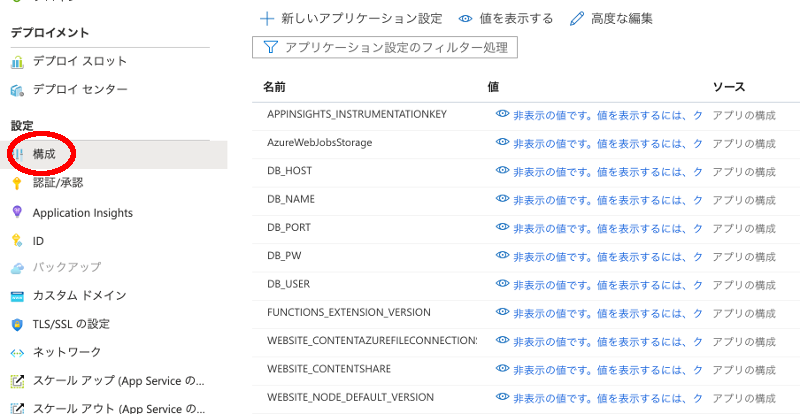This screenshot has width=800, height=414.
Task: Click the バックアップ cloud icon
Action: (17, 267)
